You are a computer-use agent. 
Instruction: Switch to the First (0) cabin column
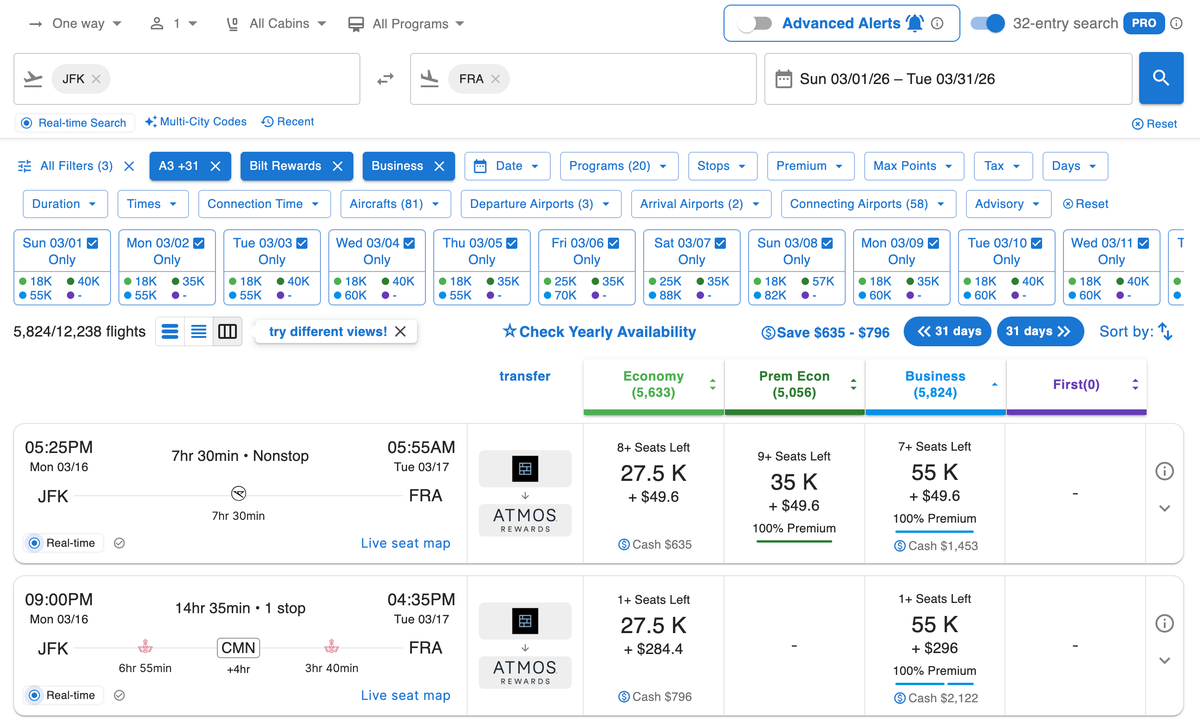click(x=1076, y=384)
